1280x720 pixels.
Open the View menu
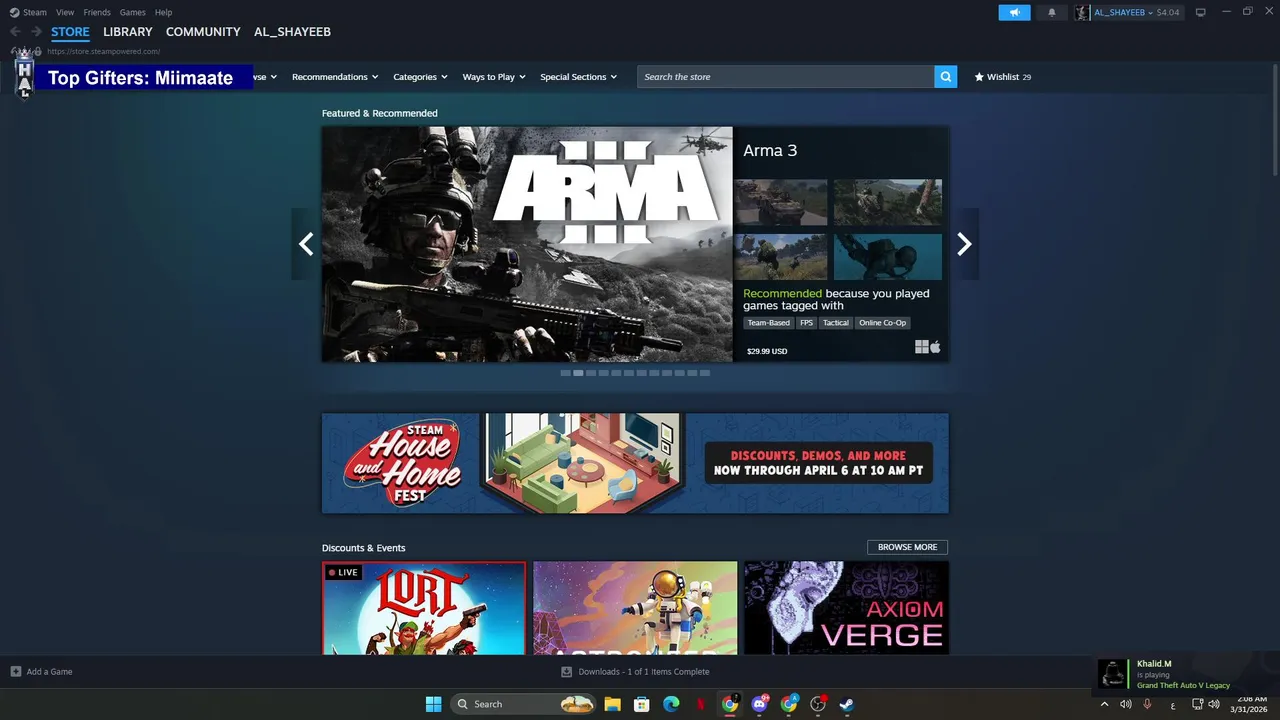(x=65, y=12)
